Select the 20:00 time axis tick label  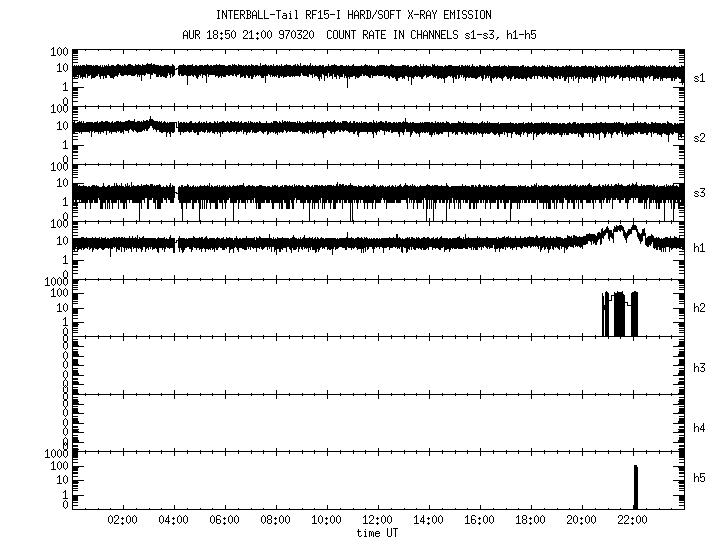coord(581,521)
